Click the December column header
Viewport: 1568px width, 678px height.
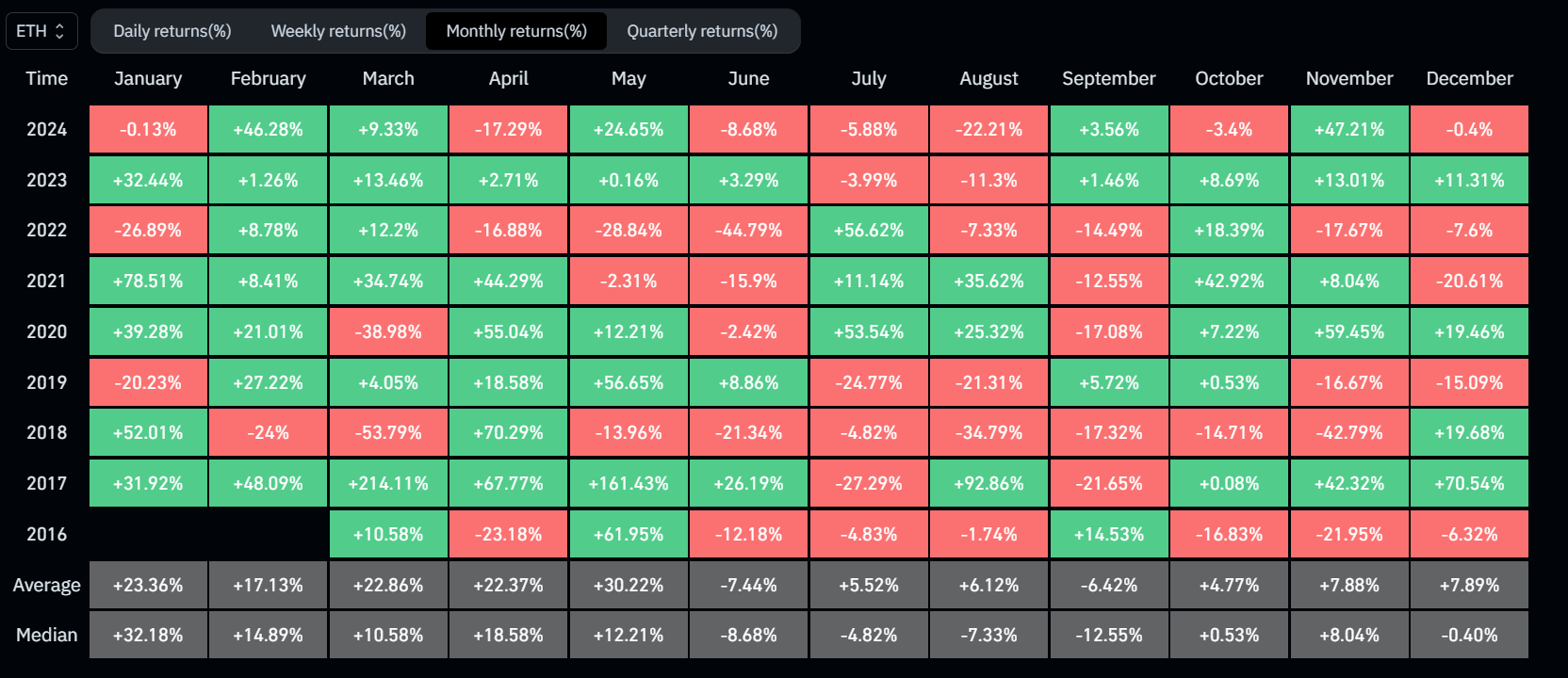[1469, 78]
